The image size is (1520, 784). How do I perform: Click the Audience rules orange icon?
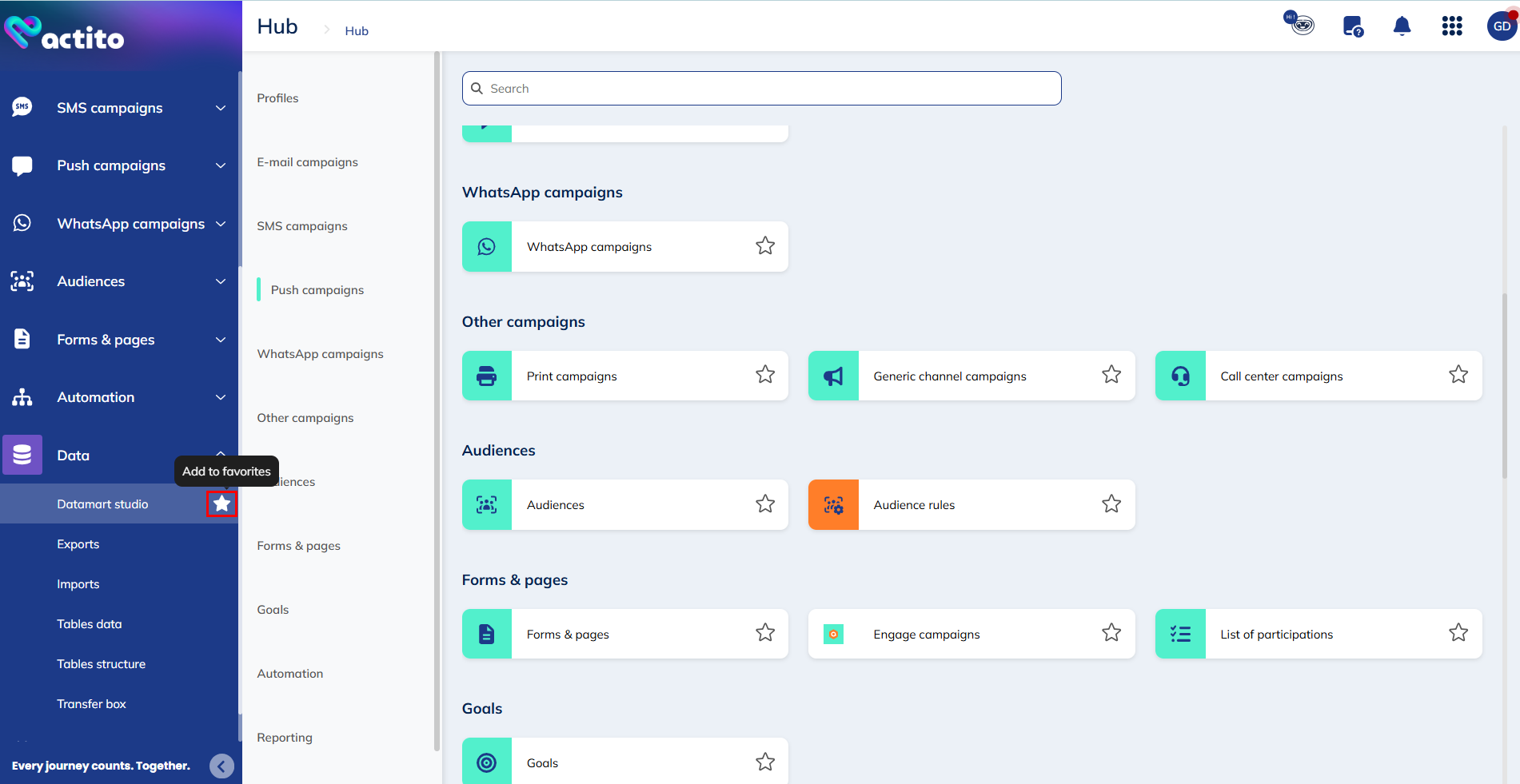click(x=833, y=505)
